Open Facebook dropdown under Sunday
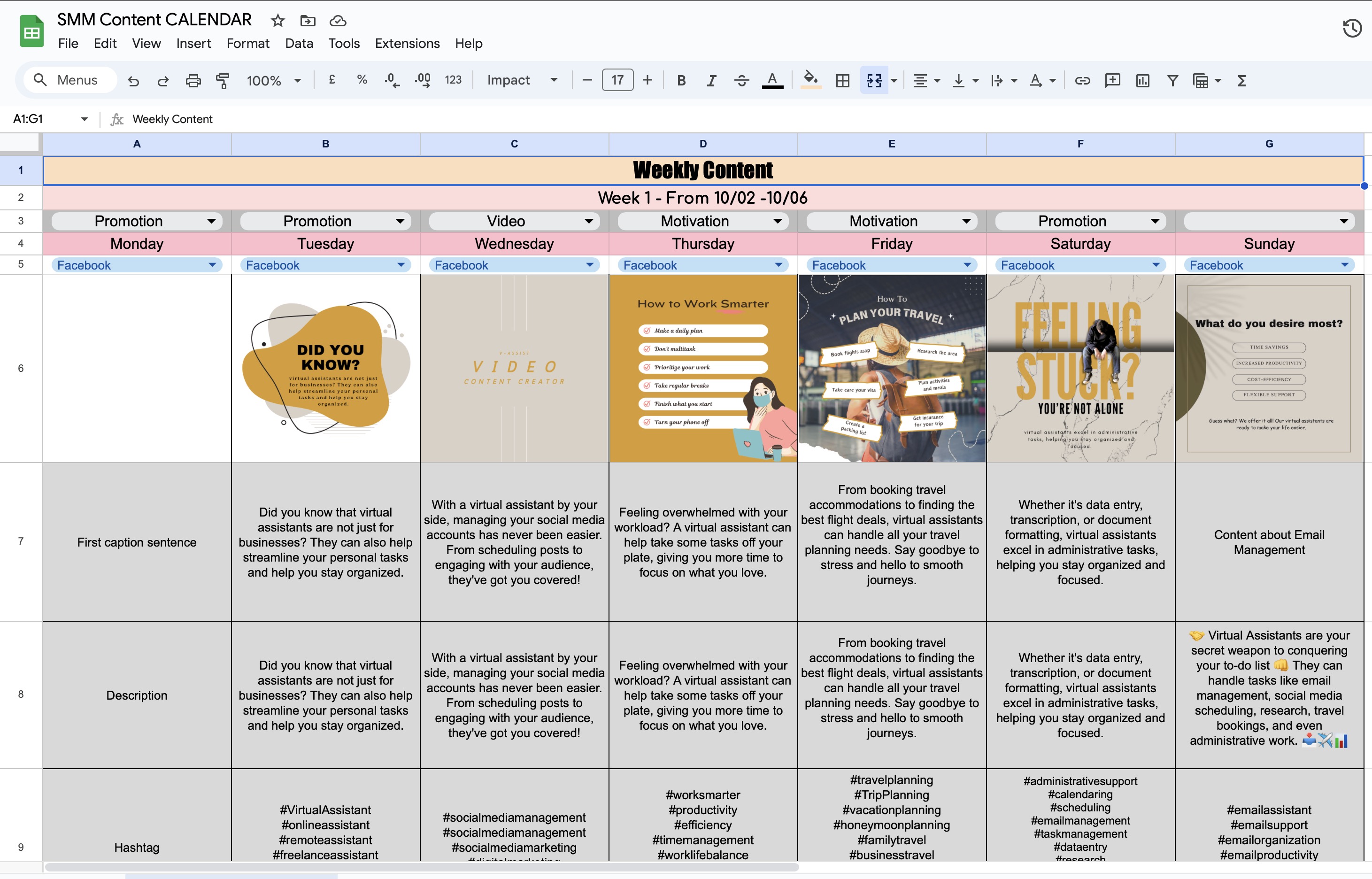Image resolution: width=1372 pixels, height=879 pixels. point(1344,265)
